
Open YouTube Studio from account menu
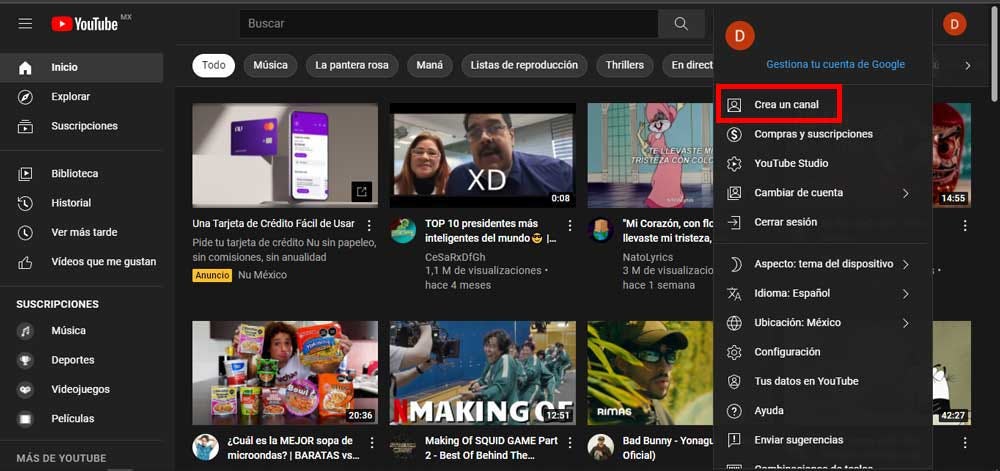[790, 163]
